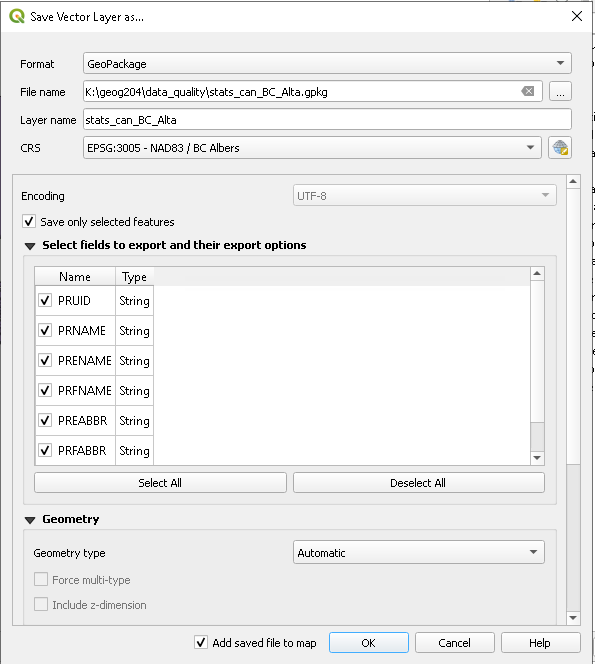Collapse the Select fields to export section

point(30,246)
